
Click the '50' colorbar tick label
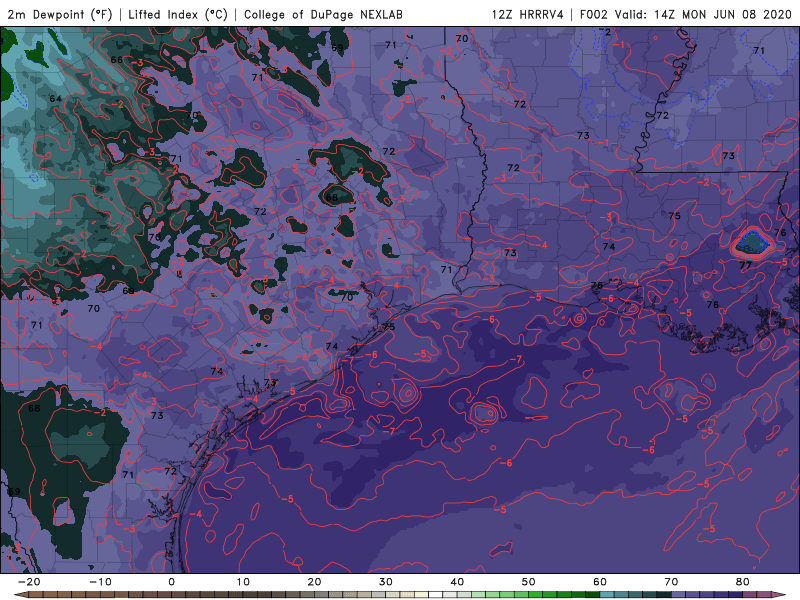[x=529, y=582]
